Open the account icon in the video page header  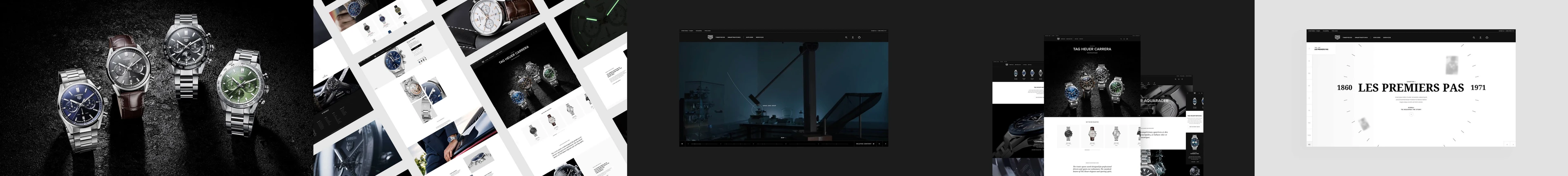(852, 37)
